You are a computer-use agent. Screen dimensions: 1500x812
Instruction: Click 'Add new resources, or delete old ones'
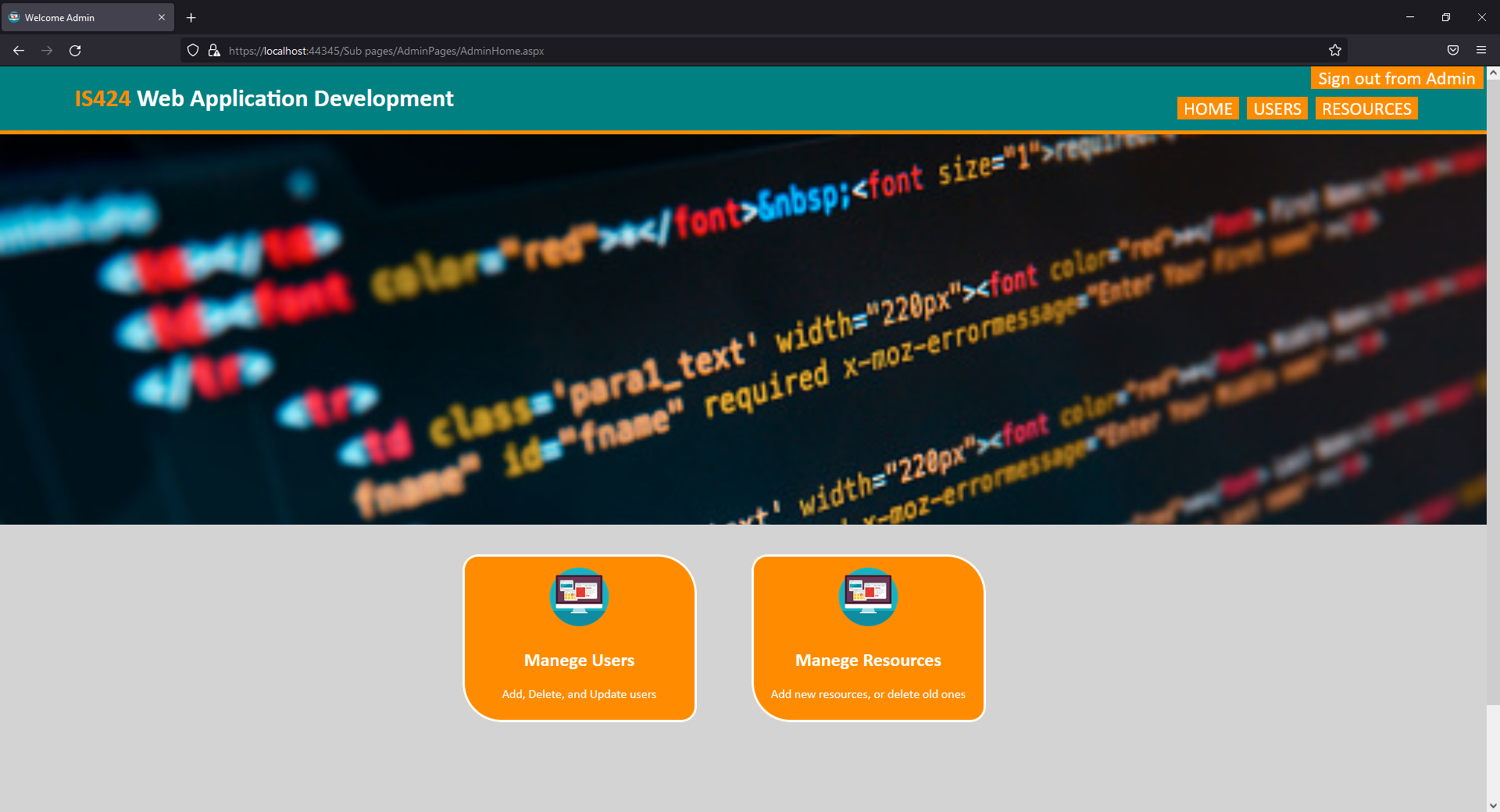pyautogui.click(x=868, y=694)
